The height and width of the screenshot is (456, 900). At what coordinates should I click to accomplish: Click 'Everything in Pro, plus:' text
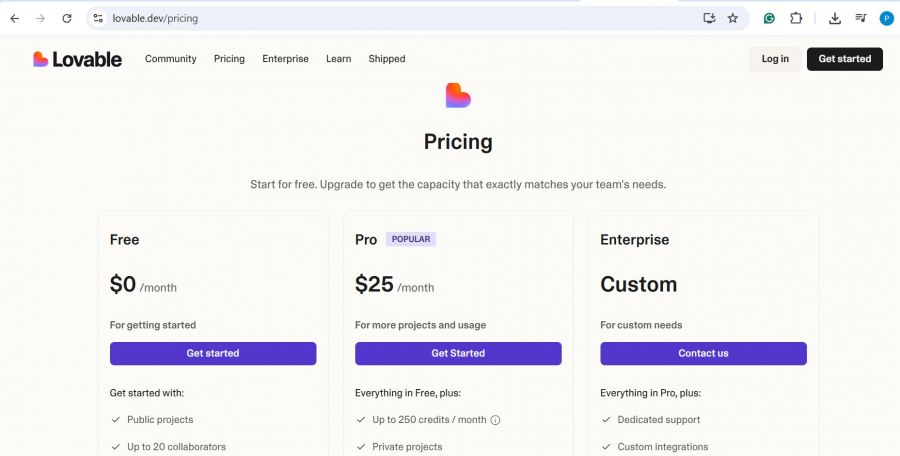(x=650, y=393)
